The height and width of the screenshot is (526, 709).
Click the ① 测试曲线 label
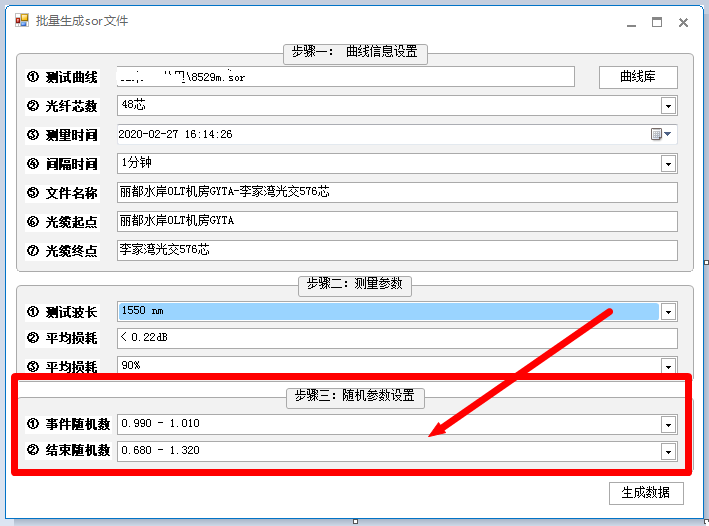[62, 77]
